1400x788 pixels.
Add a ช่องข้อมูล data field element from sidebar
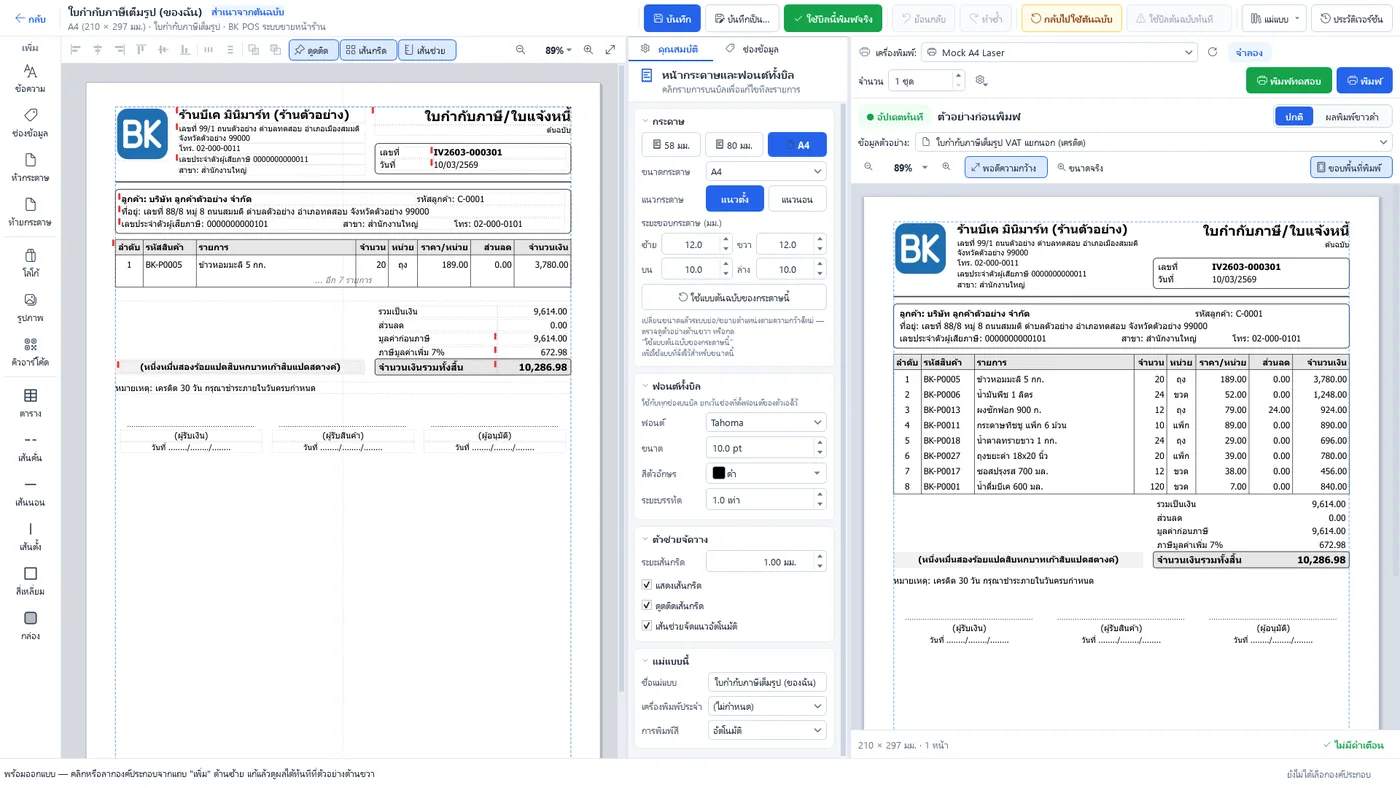30,122
